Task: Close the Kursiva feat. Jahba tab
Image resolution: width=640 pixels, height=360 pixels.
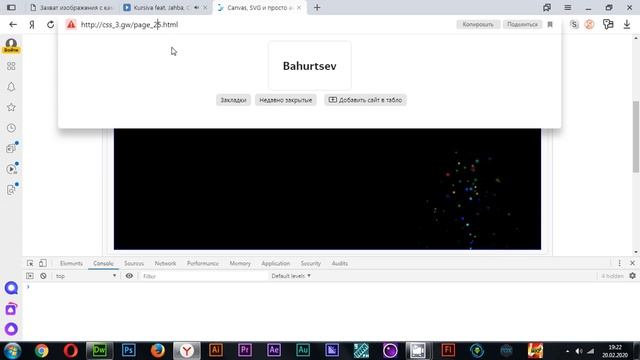Action: click(x=205, y=7)
